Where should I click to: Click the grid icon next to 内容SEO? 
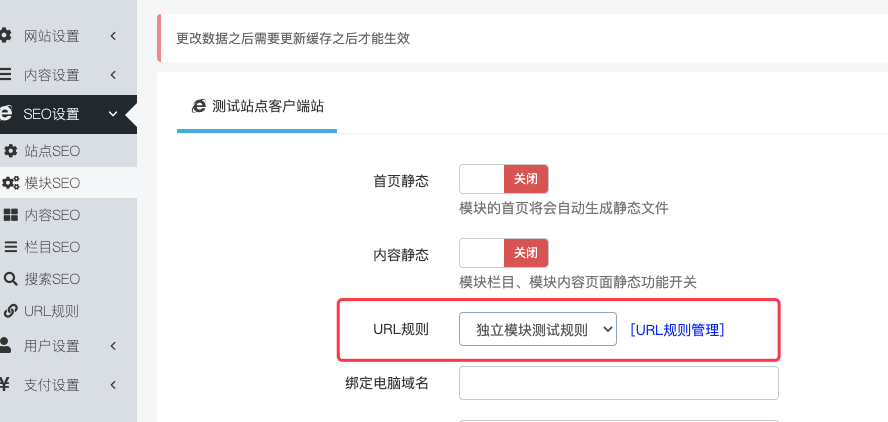pos(11,215)
